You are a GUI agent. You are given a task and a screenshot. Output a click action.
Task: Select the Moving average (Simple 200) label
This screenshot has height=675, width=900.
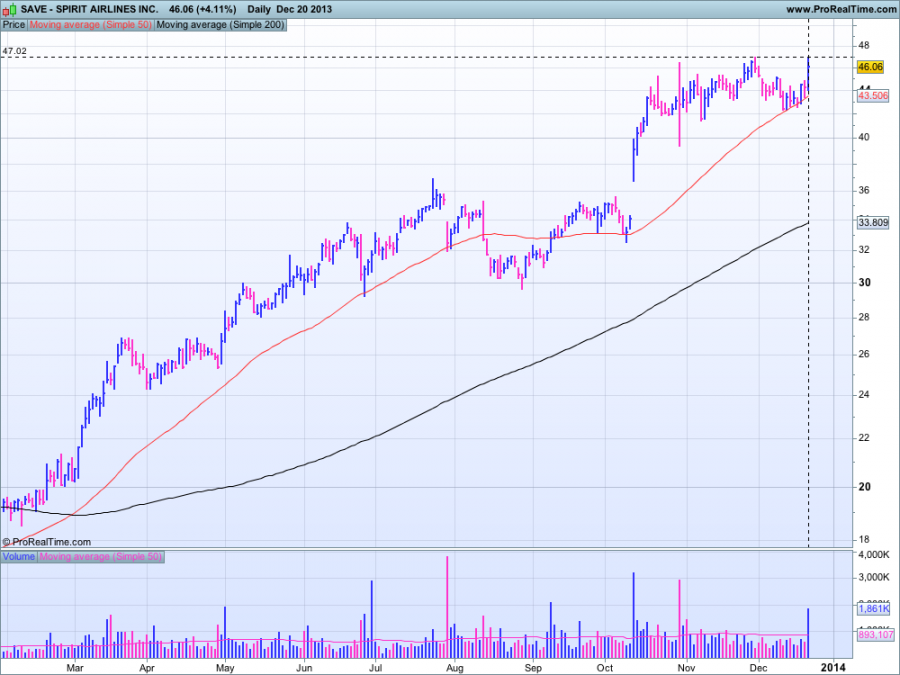pos(220,25)
